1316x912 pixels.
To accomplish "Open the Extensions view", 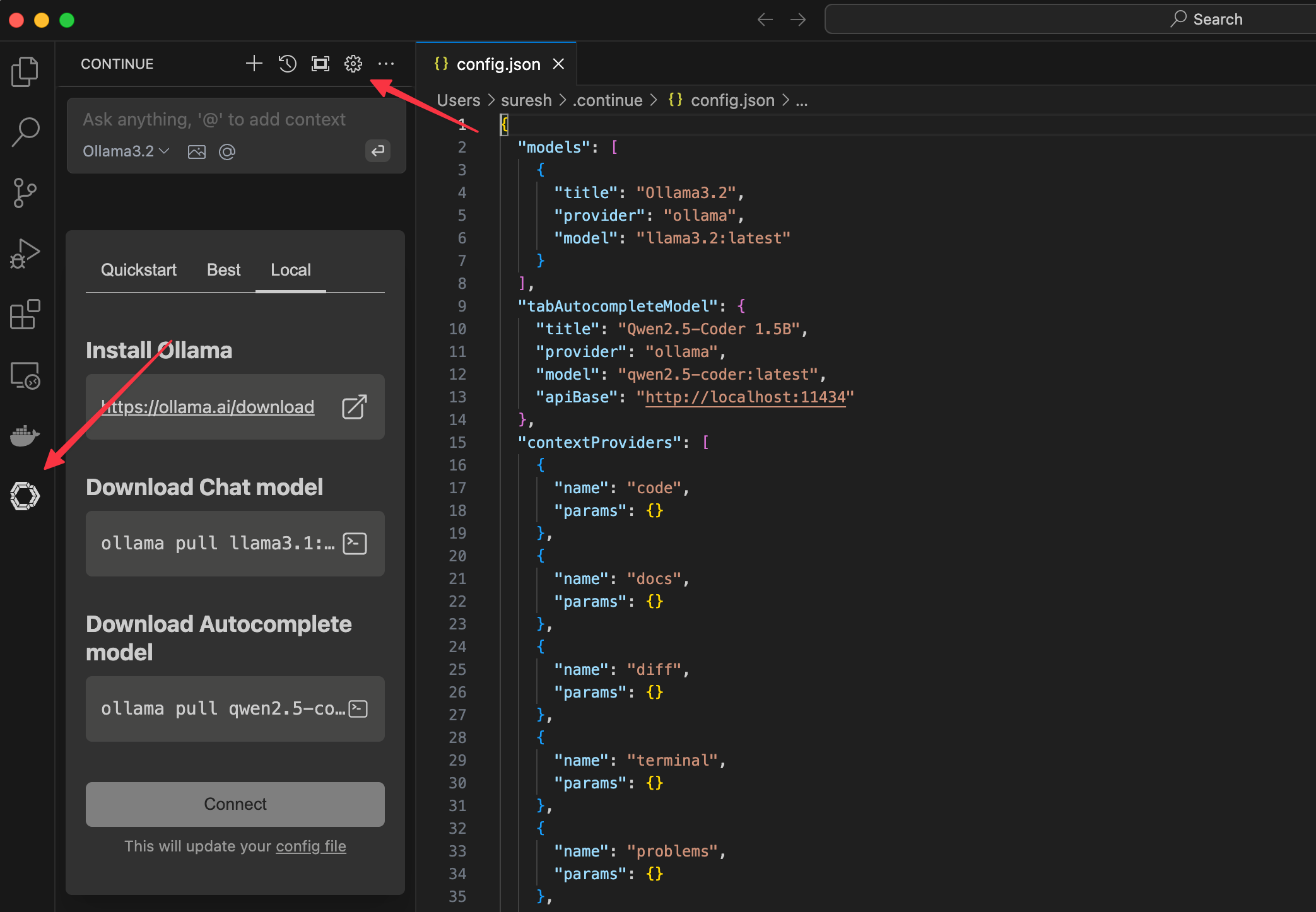I will (25, 315).
